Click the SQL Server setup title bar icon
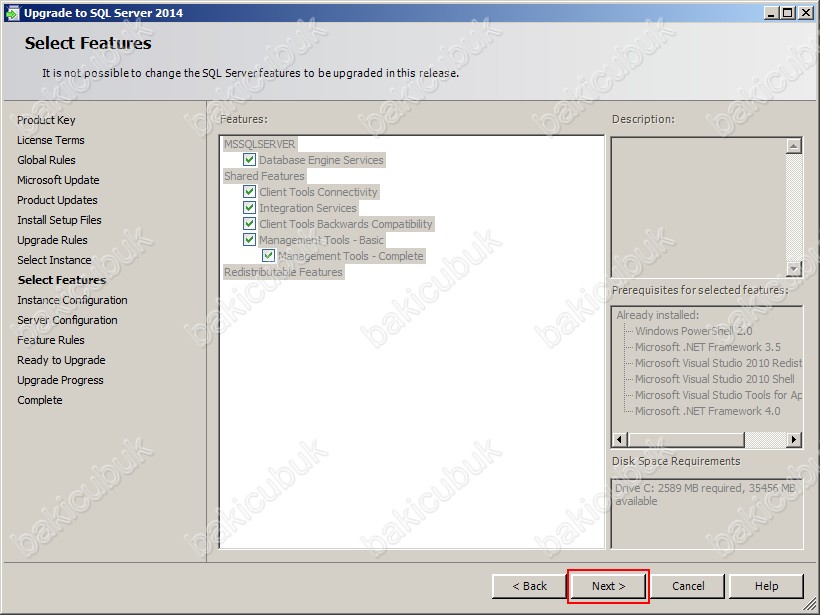The width and height of the screenshot is (820, 615). (12, 13)
